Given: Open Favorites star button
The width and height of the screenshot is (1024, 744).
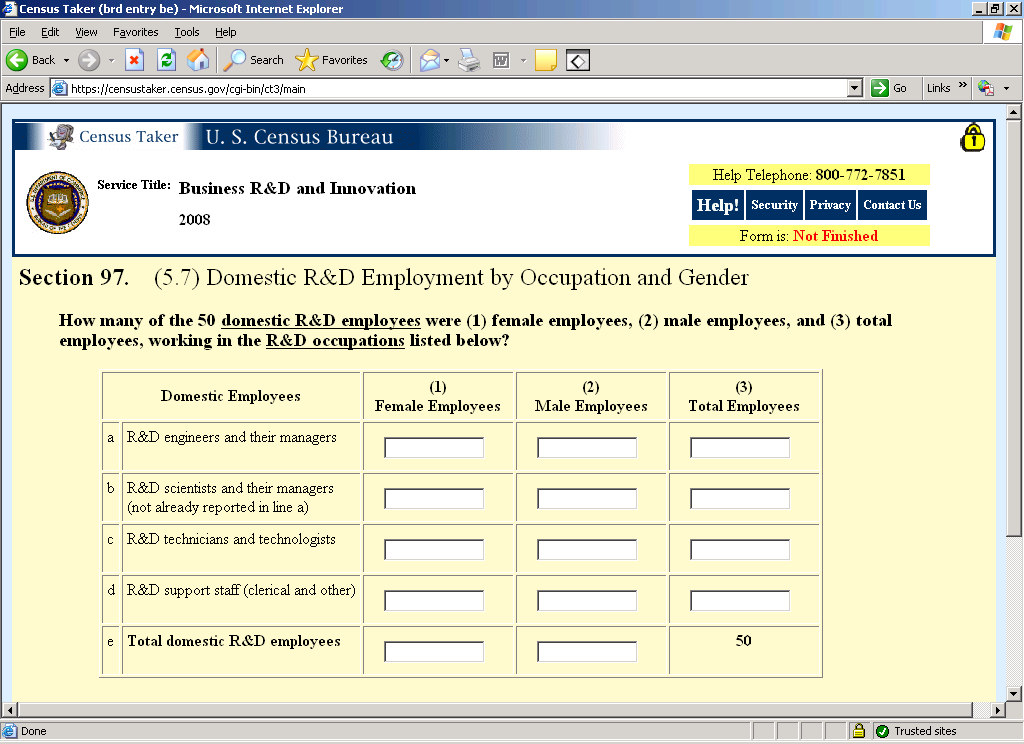Looking at the screenshot, I should coord(331,60).
